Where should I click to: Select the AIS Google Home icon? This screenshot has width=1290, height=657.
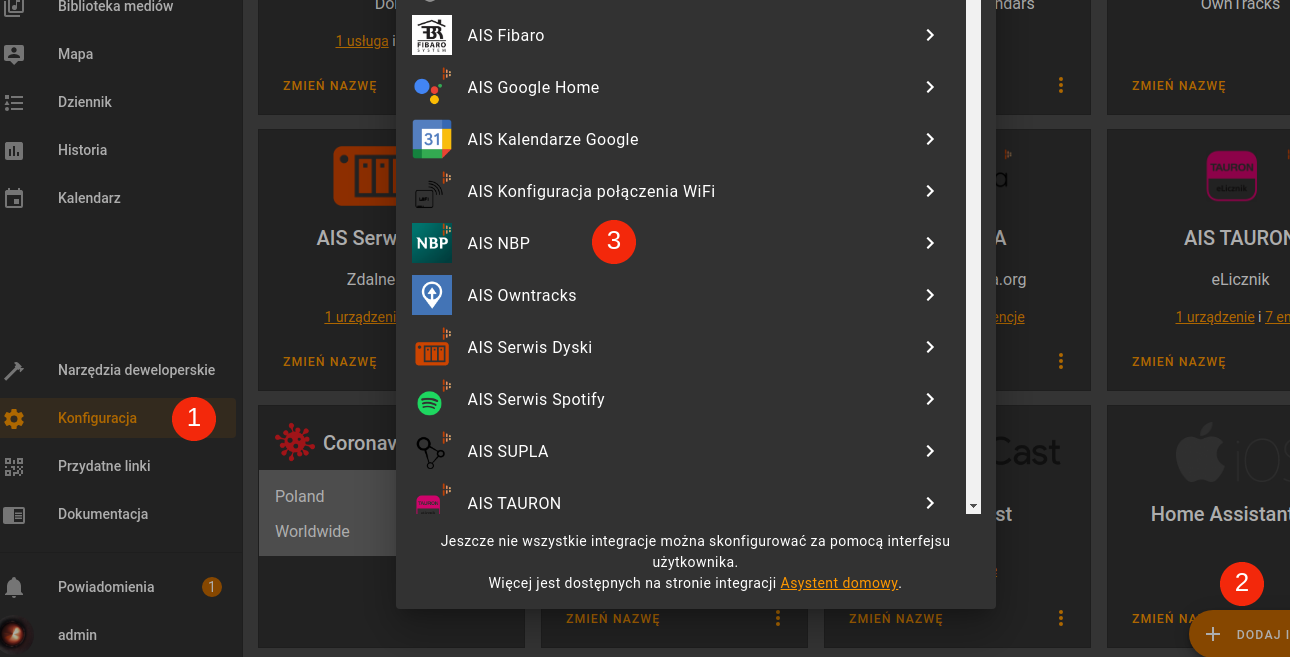432,87
